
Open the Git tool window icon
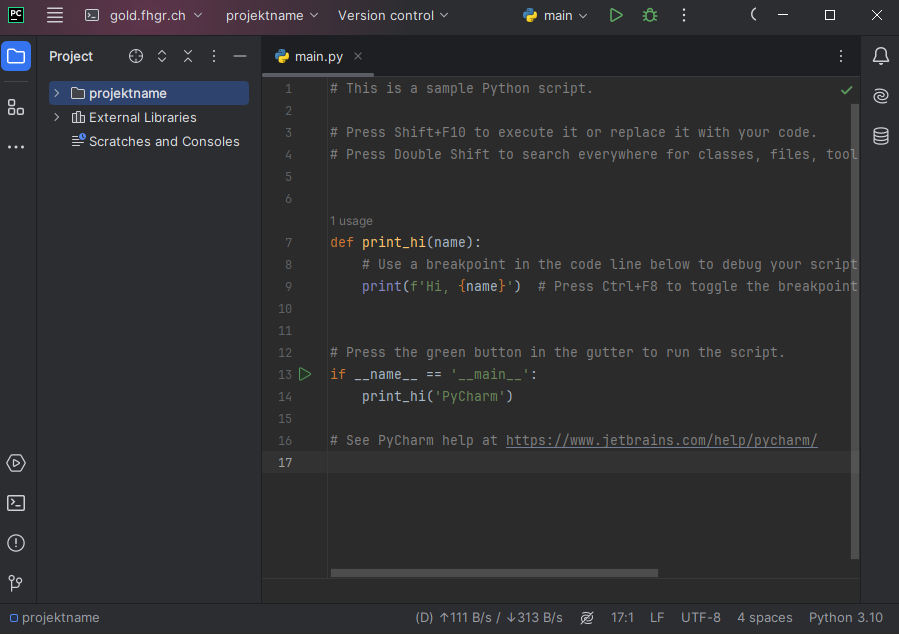[x=16, y=583]
